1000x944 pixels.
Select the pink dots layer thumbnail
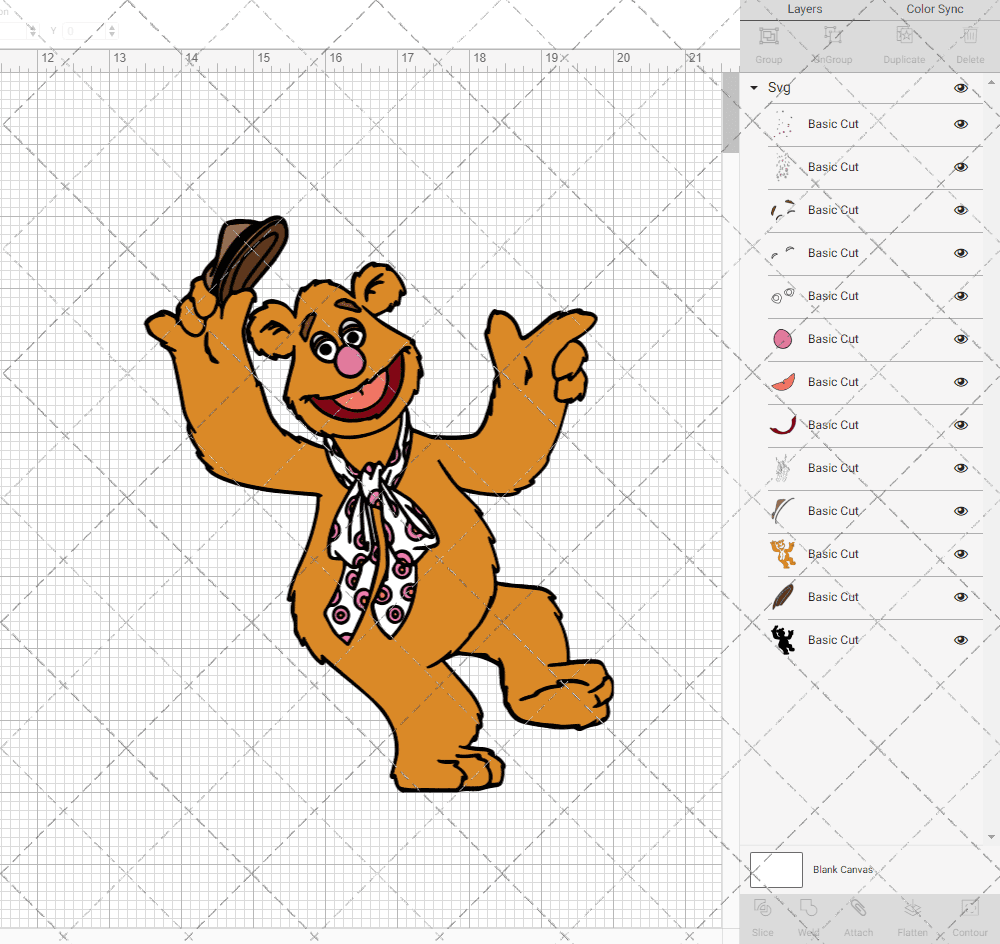(783, 124)
